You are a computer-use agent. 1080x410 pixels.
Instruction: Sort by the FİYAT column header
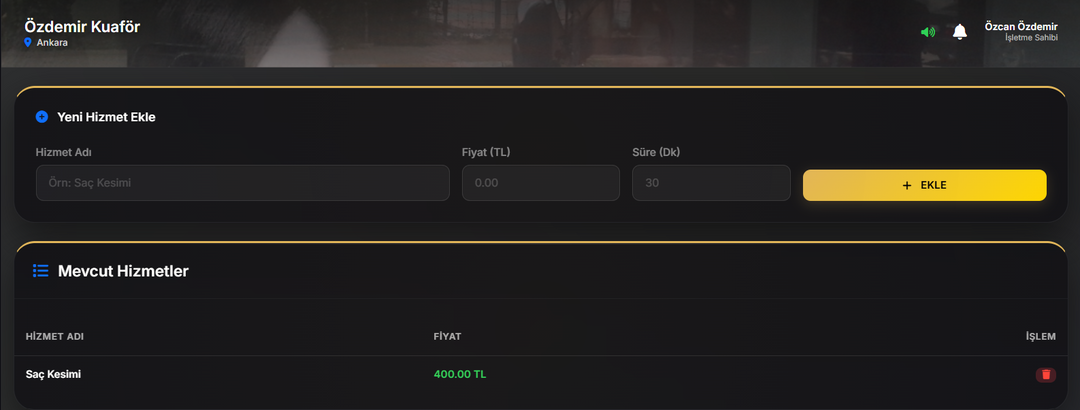pyautogui.click(x=447, y=336)
